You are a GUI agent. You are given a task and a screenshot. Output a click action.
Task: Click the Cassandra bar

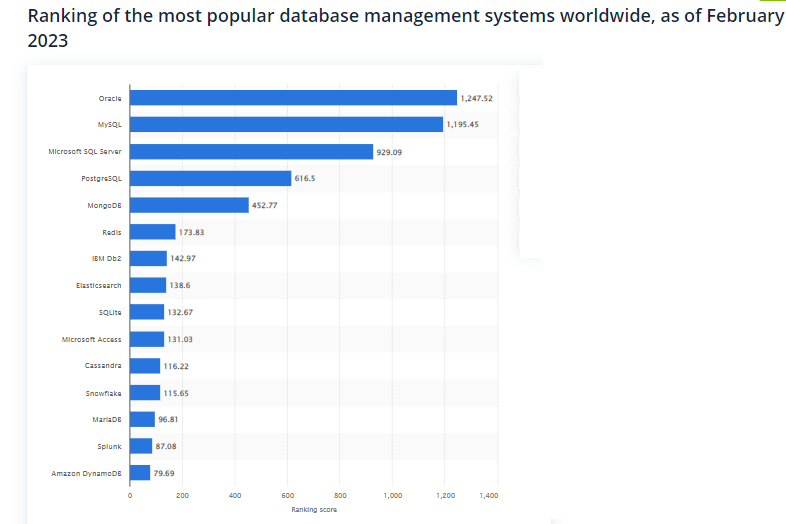(145, 366)
